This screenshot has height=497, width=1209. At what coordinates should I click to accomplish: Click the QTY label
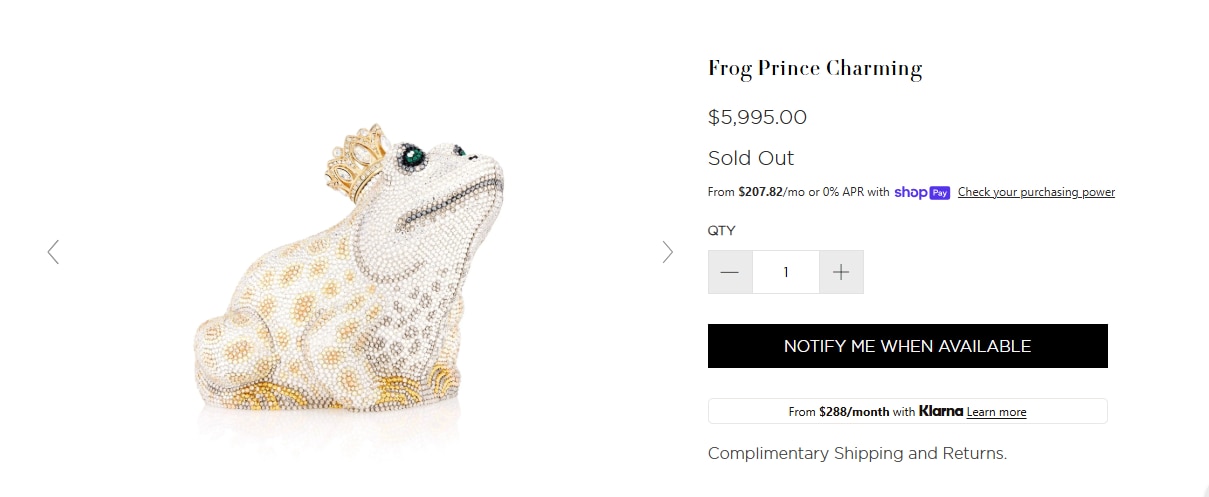[721, 231]
